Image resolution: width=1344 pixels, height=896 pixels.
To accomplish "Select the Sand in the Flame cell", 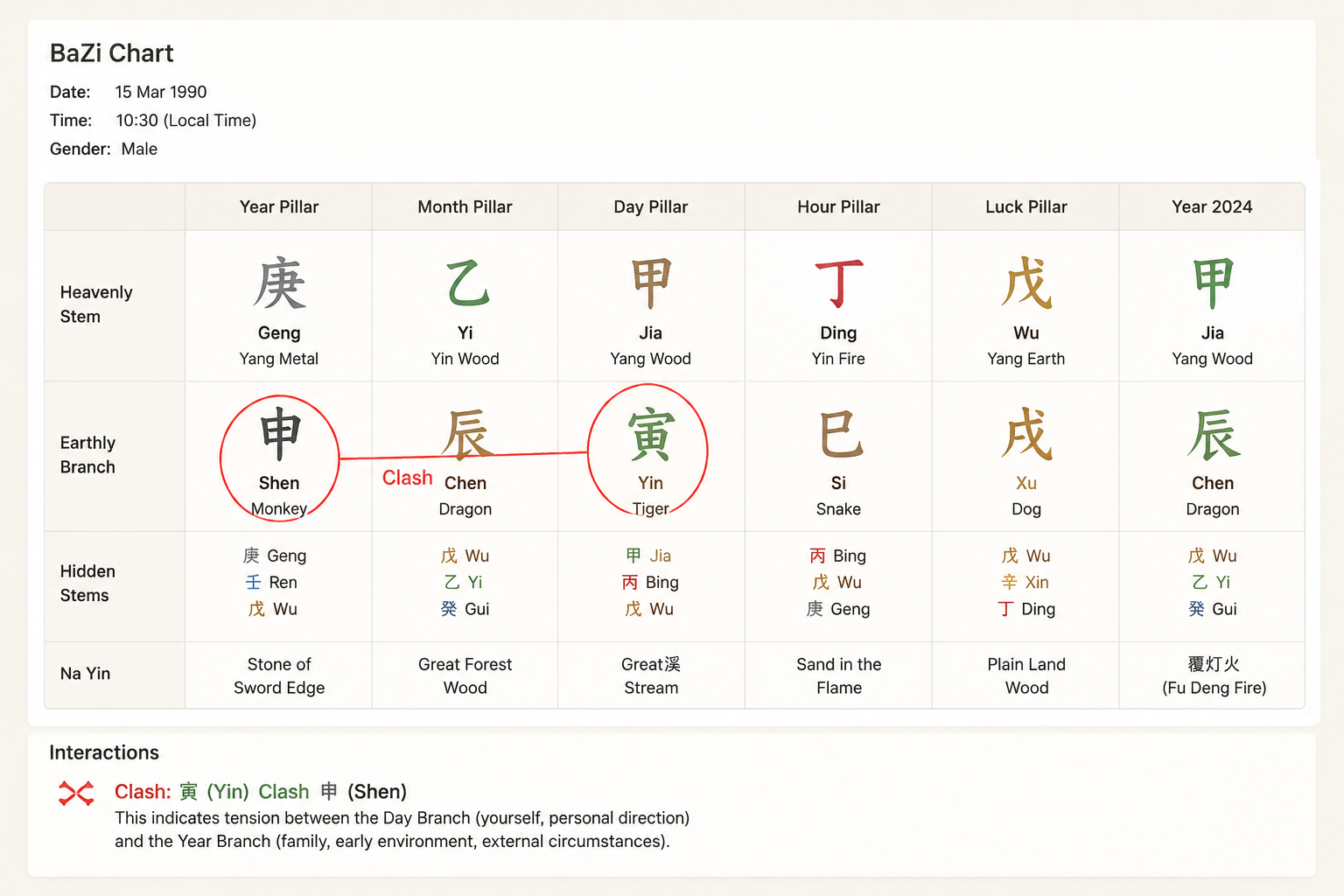I will (x=839, y=675).
